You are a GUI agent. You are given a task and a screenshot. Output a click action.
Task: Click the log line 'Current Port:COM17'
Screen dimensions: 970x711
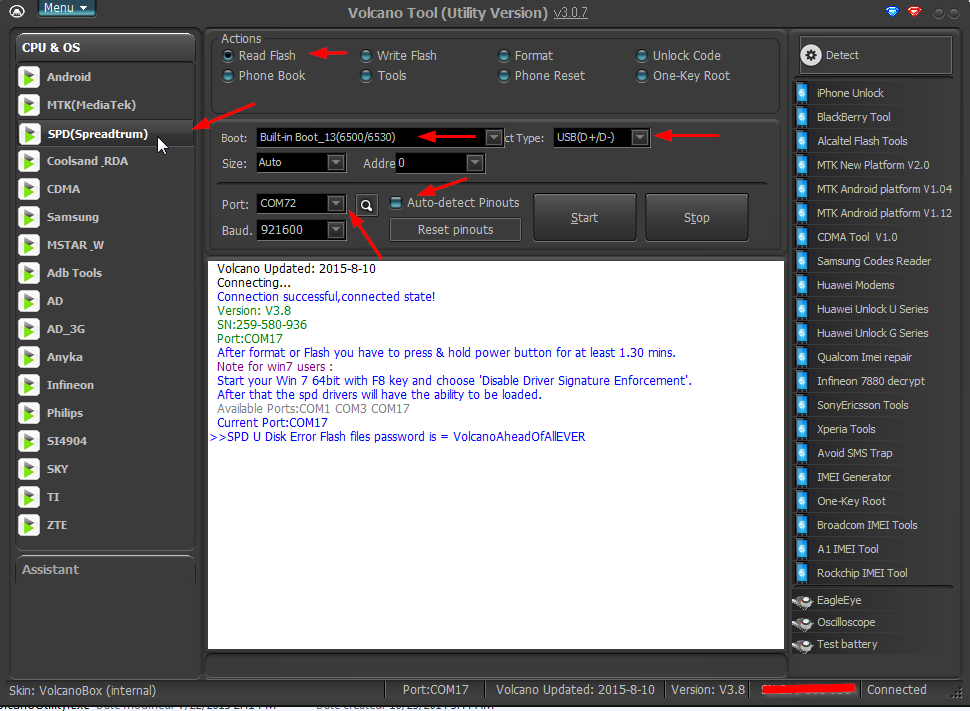point(272,423)
